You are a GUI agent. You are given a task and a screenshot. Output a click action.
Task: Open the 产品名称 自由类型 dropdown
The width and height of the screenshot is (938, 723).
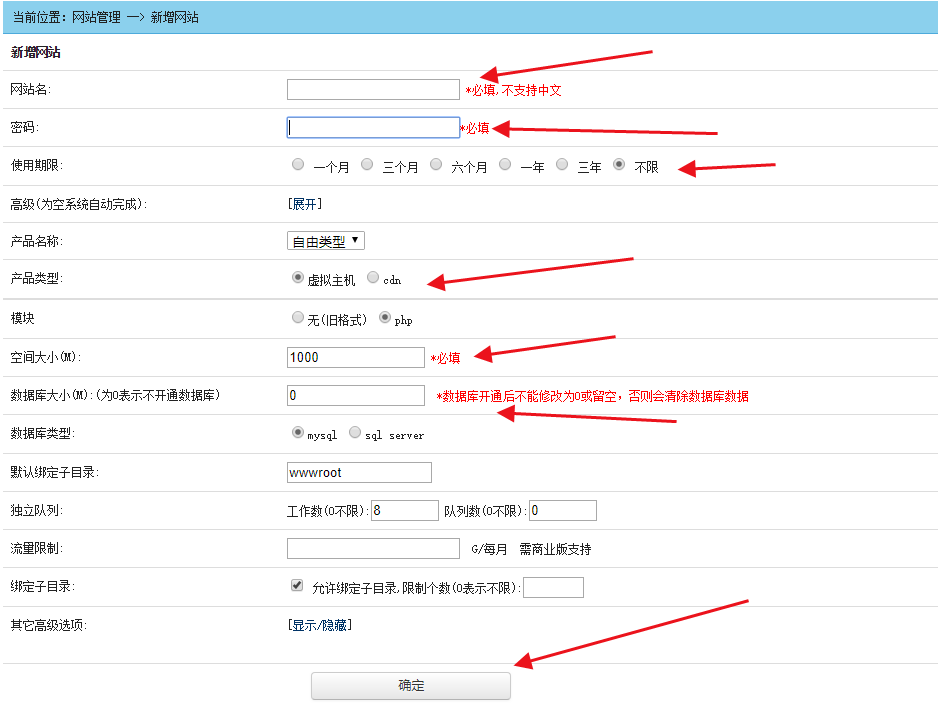(326, 241)
